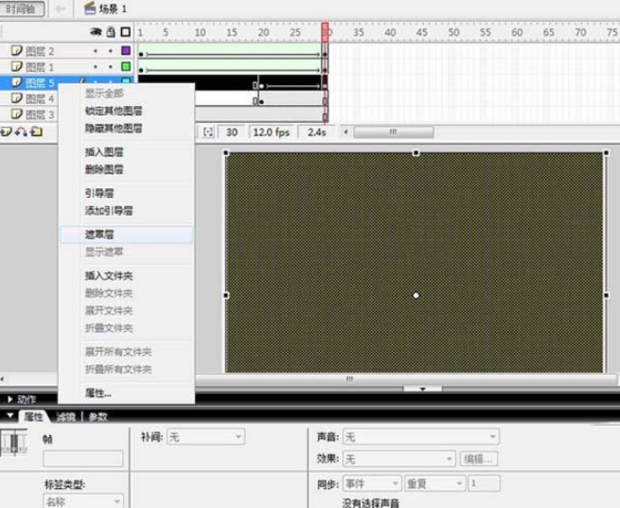Click the insert layer folder icon

pyautogui.click(x=36, y=132)
